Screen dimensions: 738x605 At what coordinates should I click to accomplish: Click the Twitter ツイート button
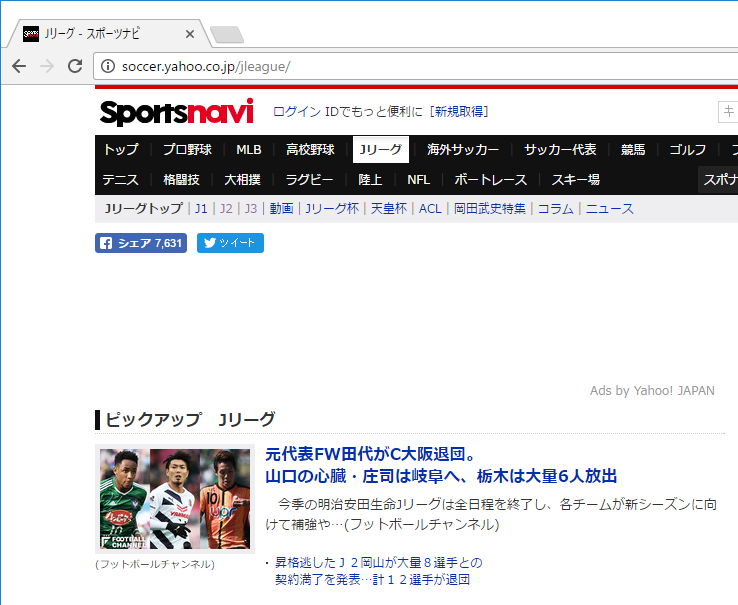pos(230,243)
